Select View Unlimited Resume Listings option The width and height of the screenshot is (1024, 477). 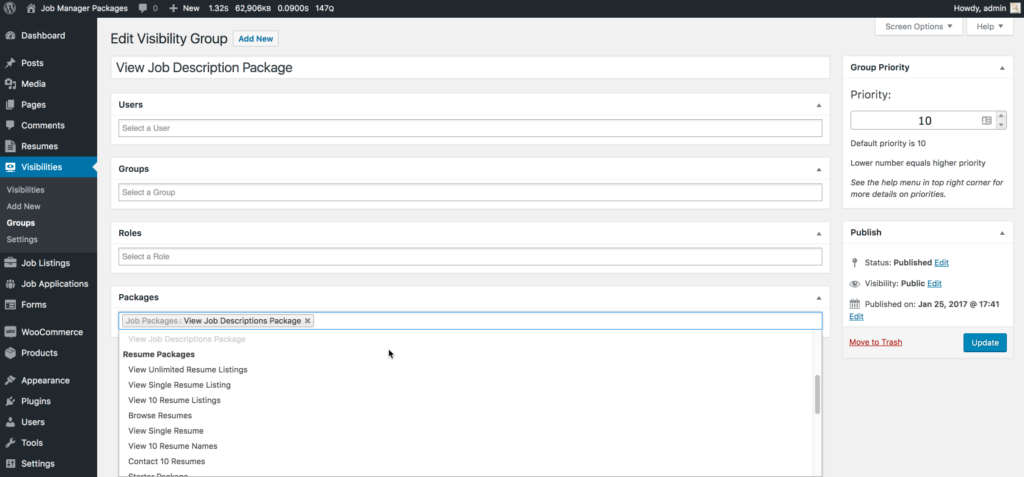click(x=187, y=370)
